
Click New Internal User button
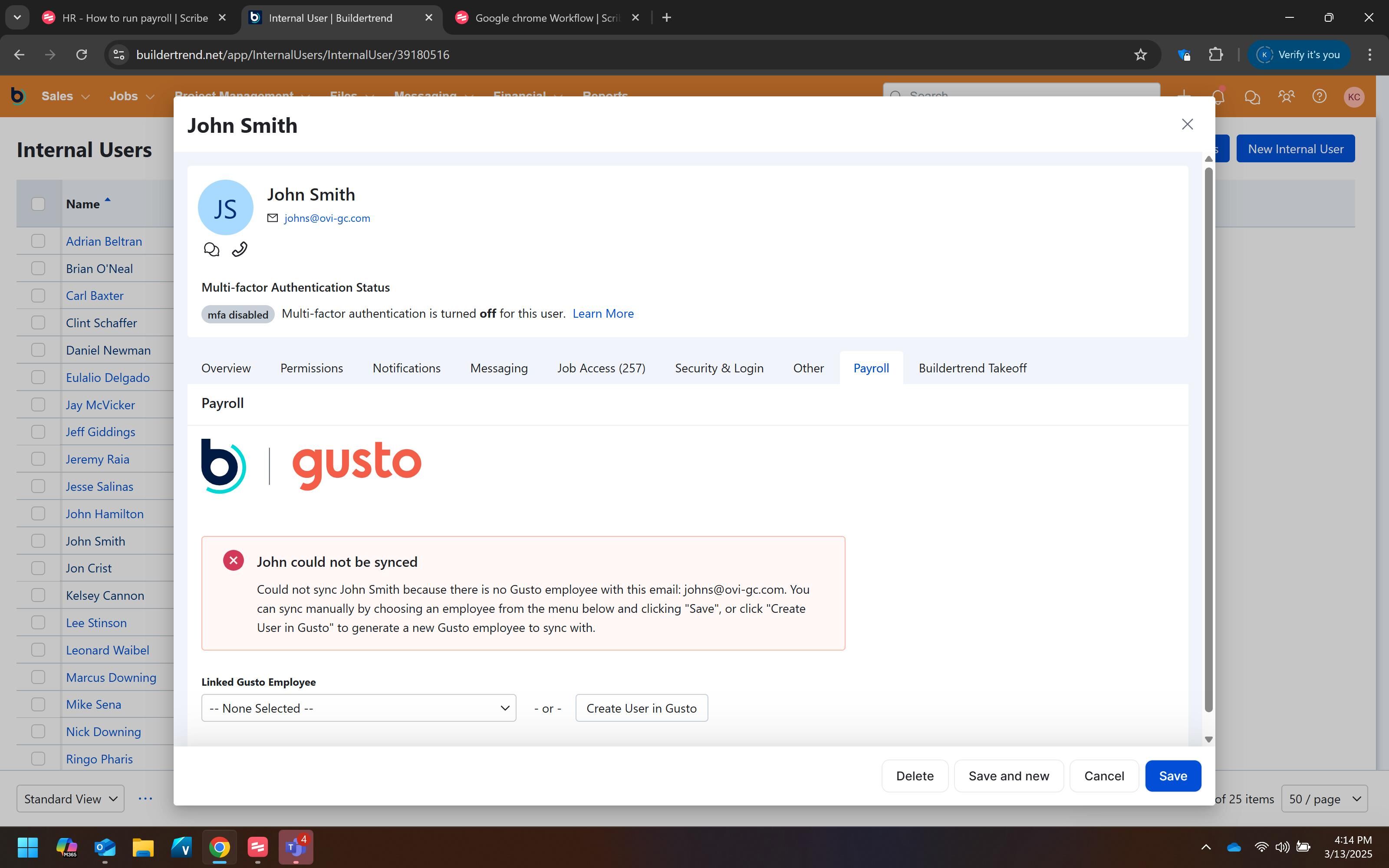pyautogui.click(x=1295, y=149)
